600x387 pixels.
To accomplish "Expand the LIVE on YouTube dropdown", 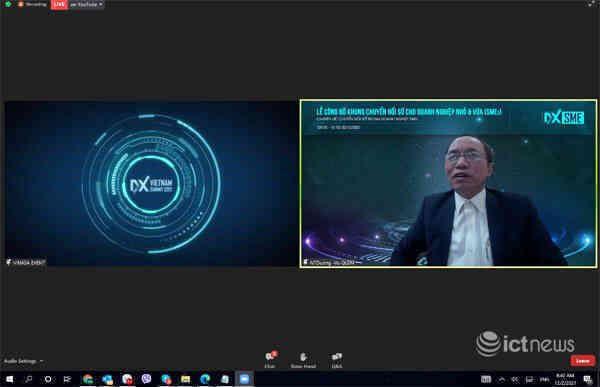I will [86, 4].
